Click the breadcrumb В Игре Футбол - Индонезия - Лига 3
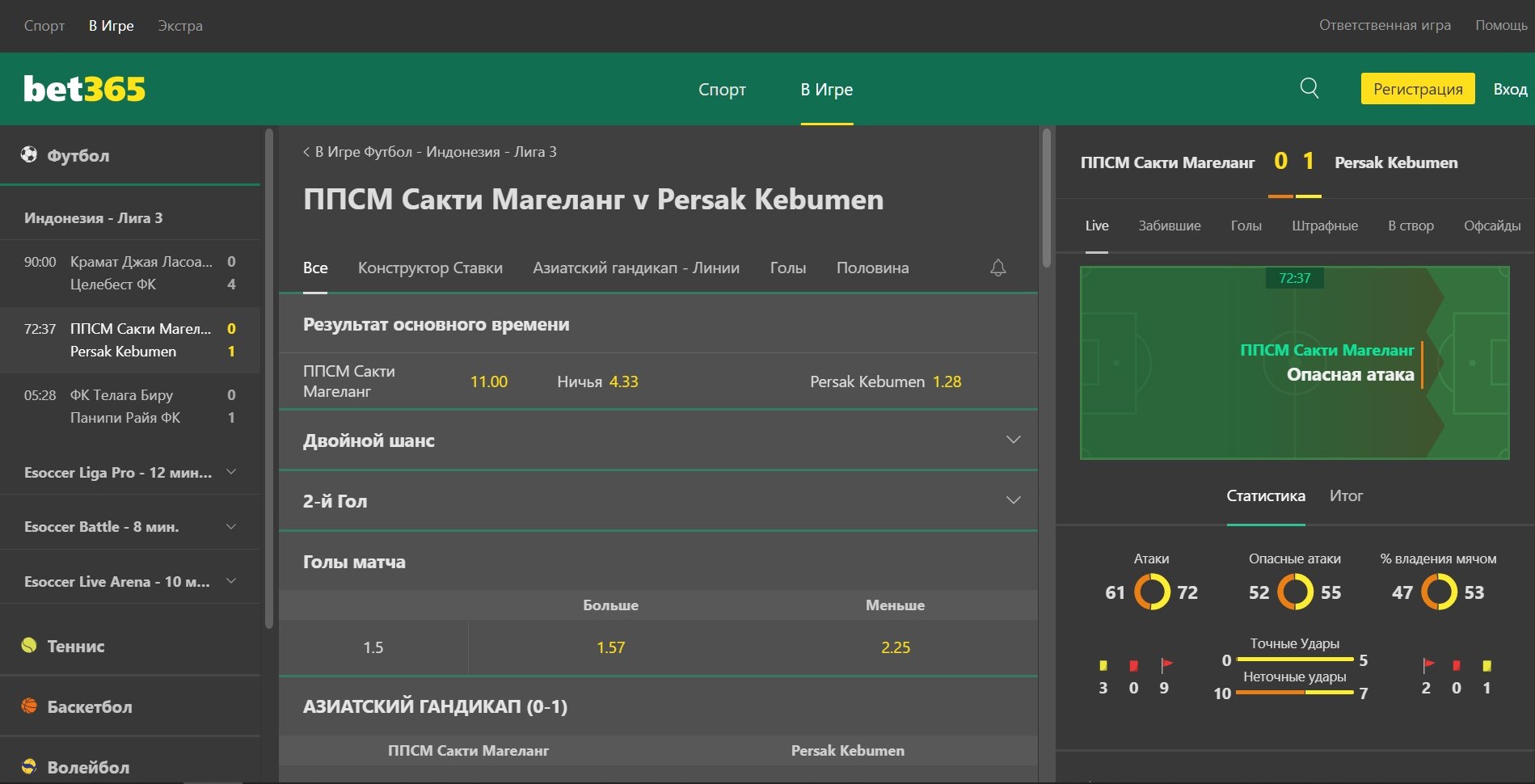The image size is (1535, 784). tap(436, 152)
